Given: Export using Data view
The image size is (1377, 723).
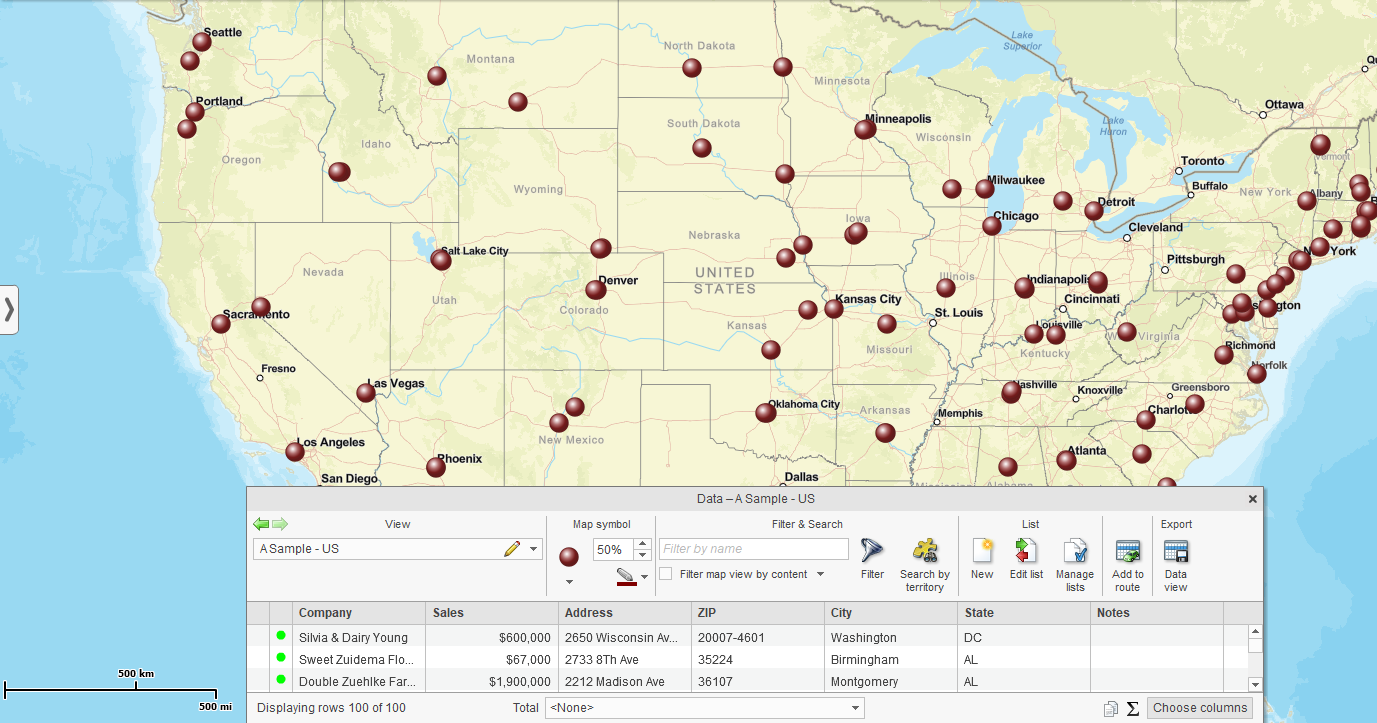Looking at the screenshot, I should (x=1176, y=551).
